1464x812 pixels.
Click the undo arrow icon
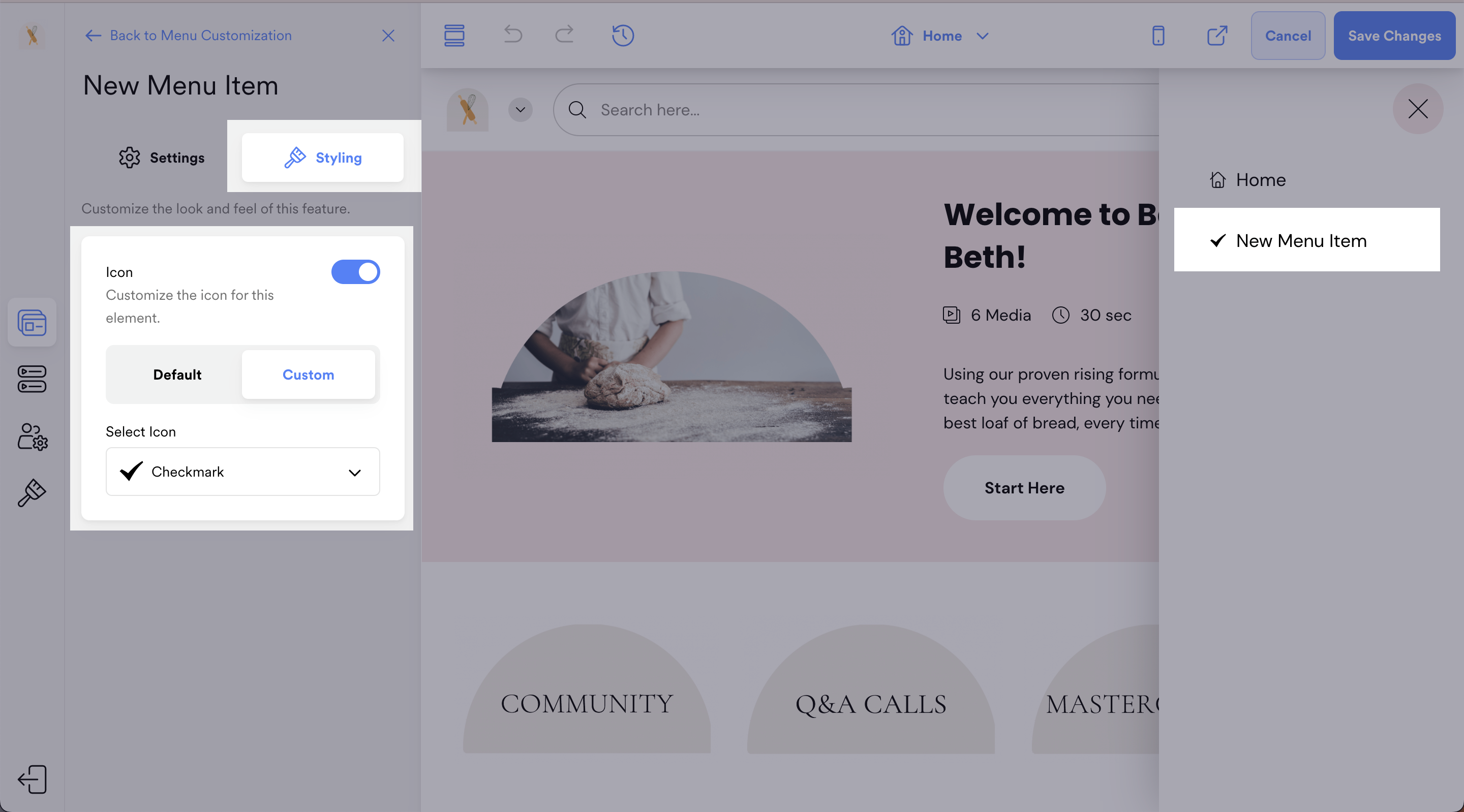[x=512, y=35]
